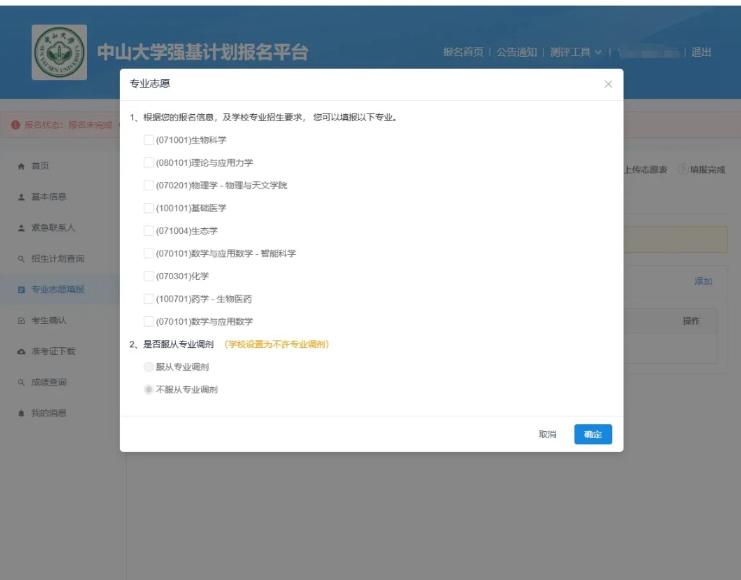Tick the (100101)基础医学 major checkbox
The width and height of the screenshot is (741, 580).
(149, 208)
